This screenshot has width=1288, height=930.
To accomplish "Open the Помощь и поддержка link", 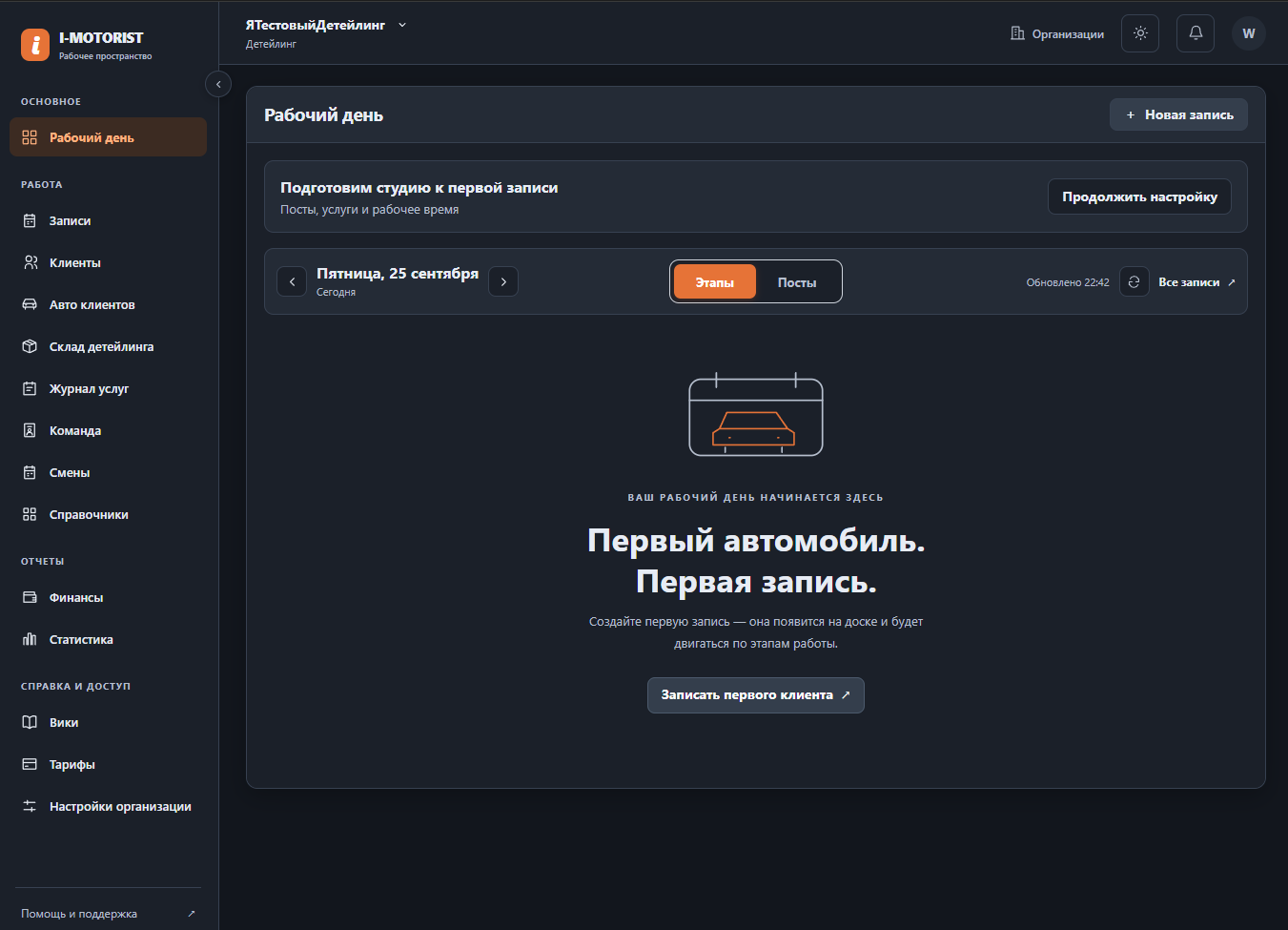I will click(x=108, y=914).
